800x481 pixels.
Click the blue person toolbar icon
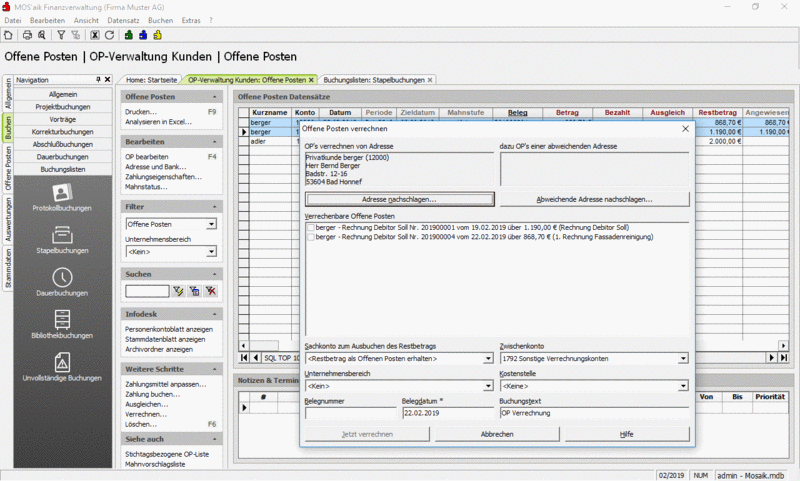pyautogui.click(x=143, y=35)
